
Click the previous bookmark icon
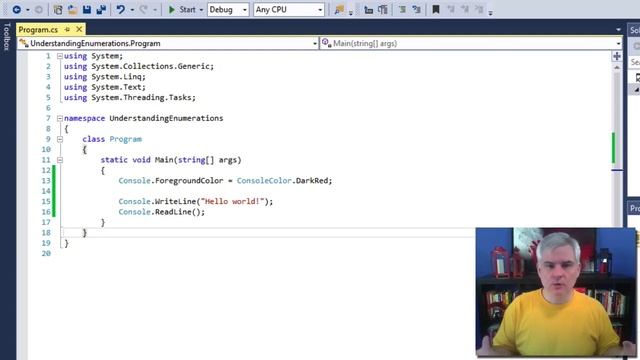pyautogui.click(x=451, y=9)
